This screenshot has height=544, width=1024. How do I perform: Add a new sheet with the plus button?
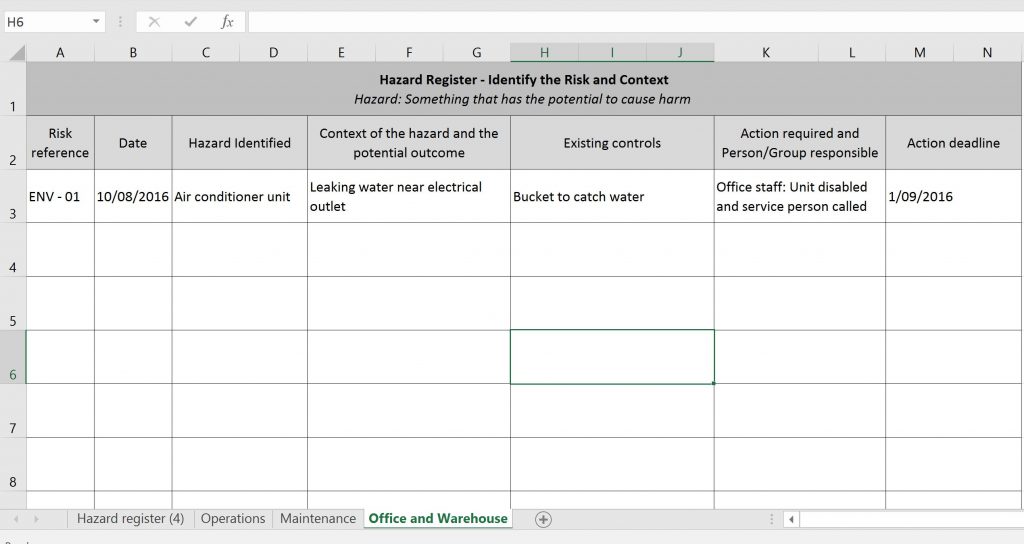543,519
